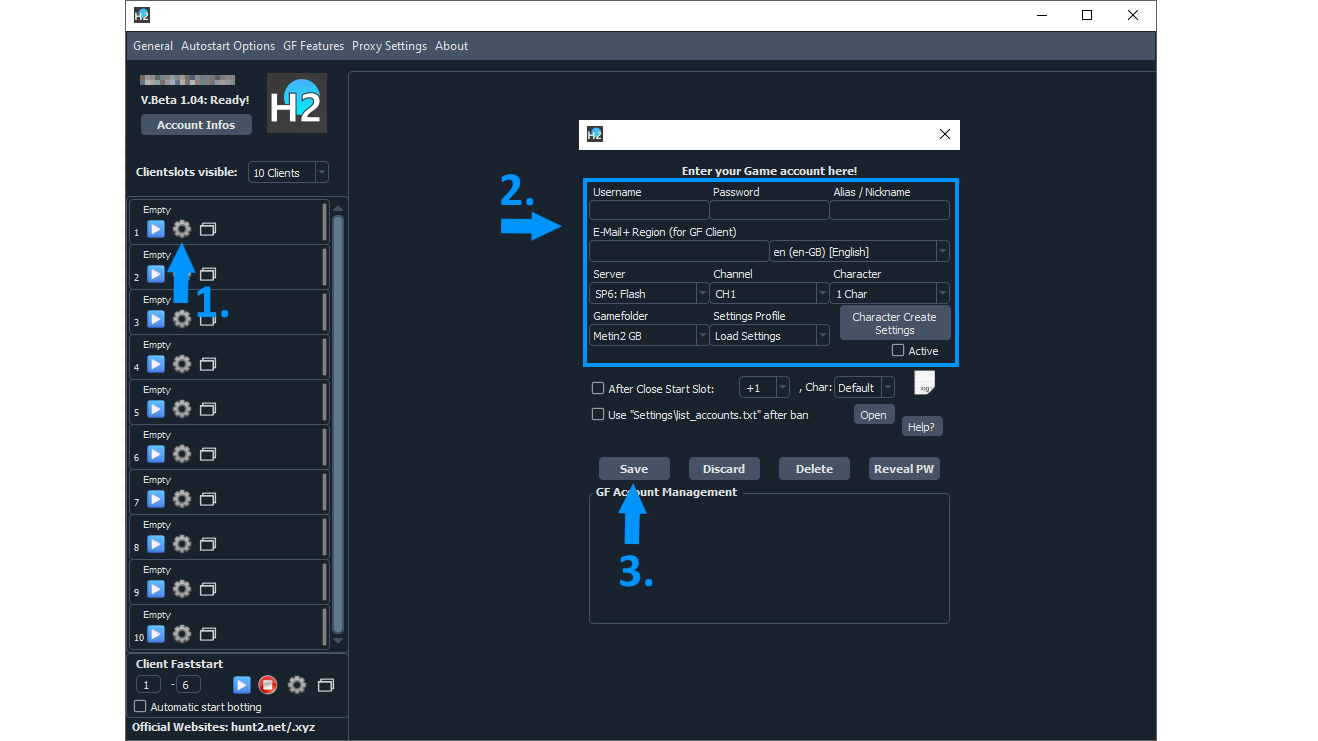Open the Proxy Settings menu
This screenshot has width=1318, height=741.
click(389, 46)
